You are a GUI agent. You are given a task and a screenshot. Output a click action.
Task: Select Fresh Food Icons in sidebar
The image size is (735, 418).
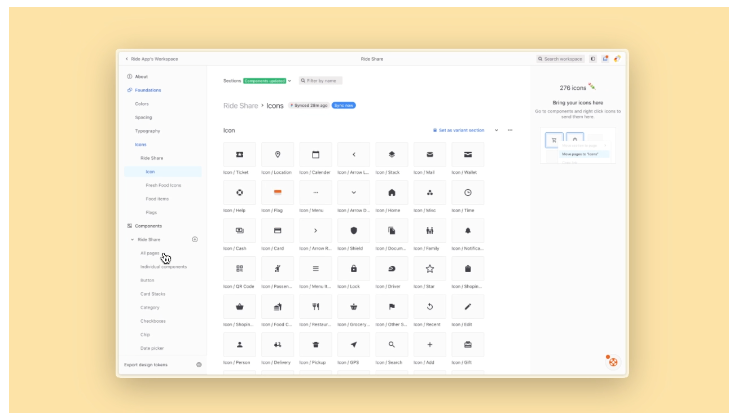pos(163,185)
